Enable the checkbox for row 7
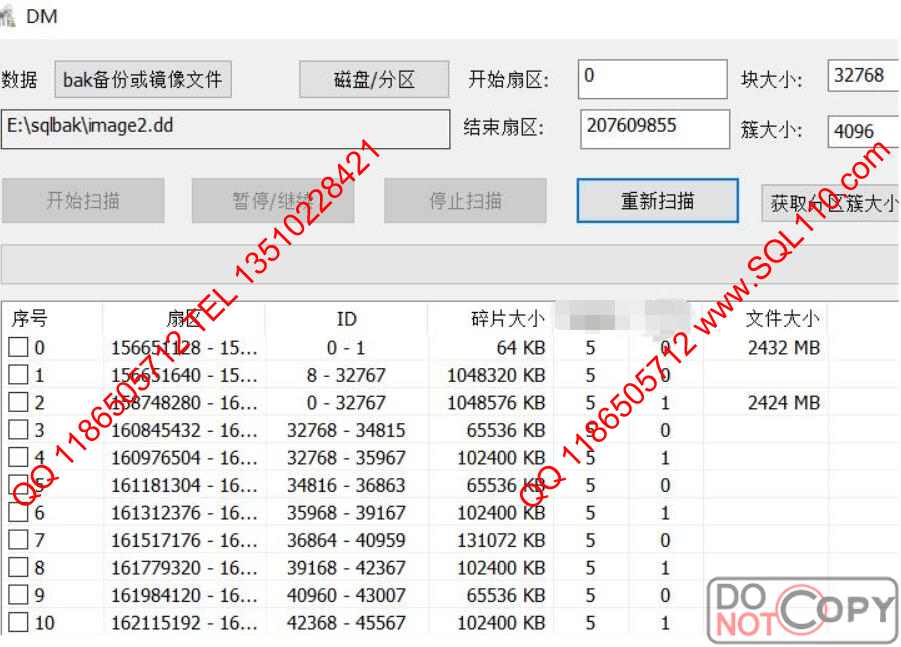This screenshot has height=647, width=901. click(x=18, y=541)
